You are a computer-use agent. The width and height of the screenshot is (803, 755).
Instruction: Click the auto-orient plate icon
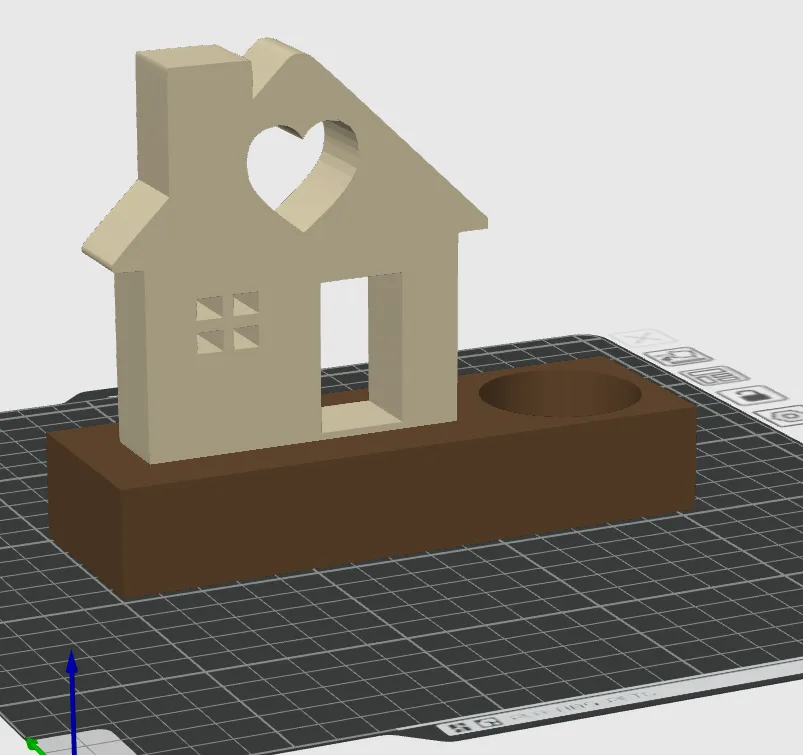679,356
